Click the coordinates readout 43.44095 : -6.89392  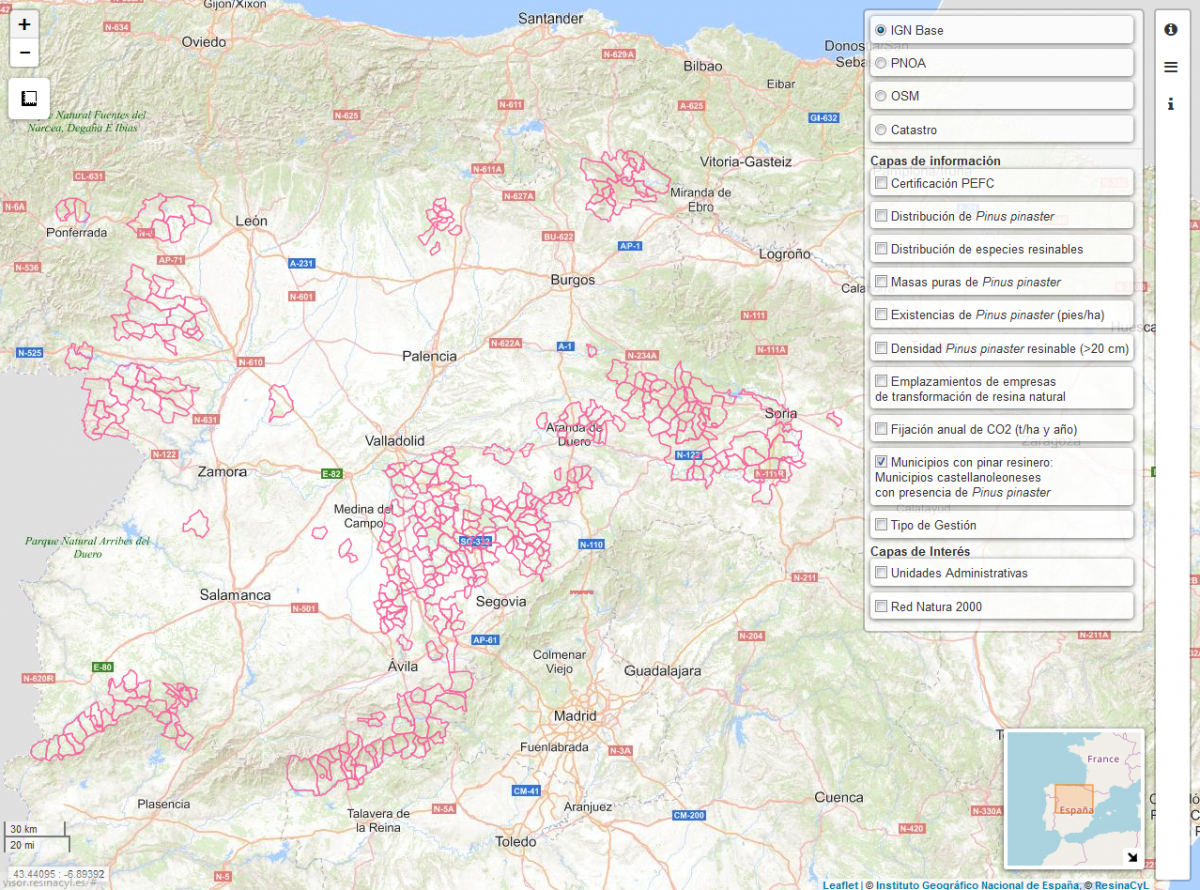click(x=59, y=873)
